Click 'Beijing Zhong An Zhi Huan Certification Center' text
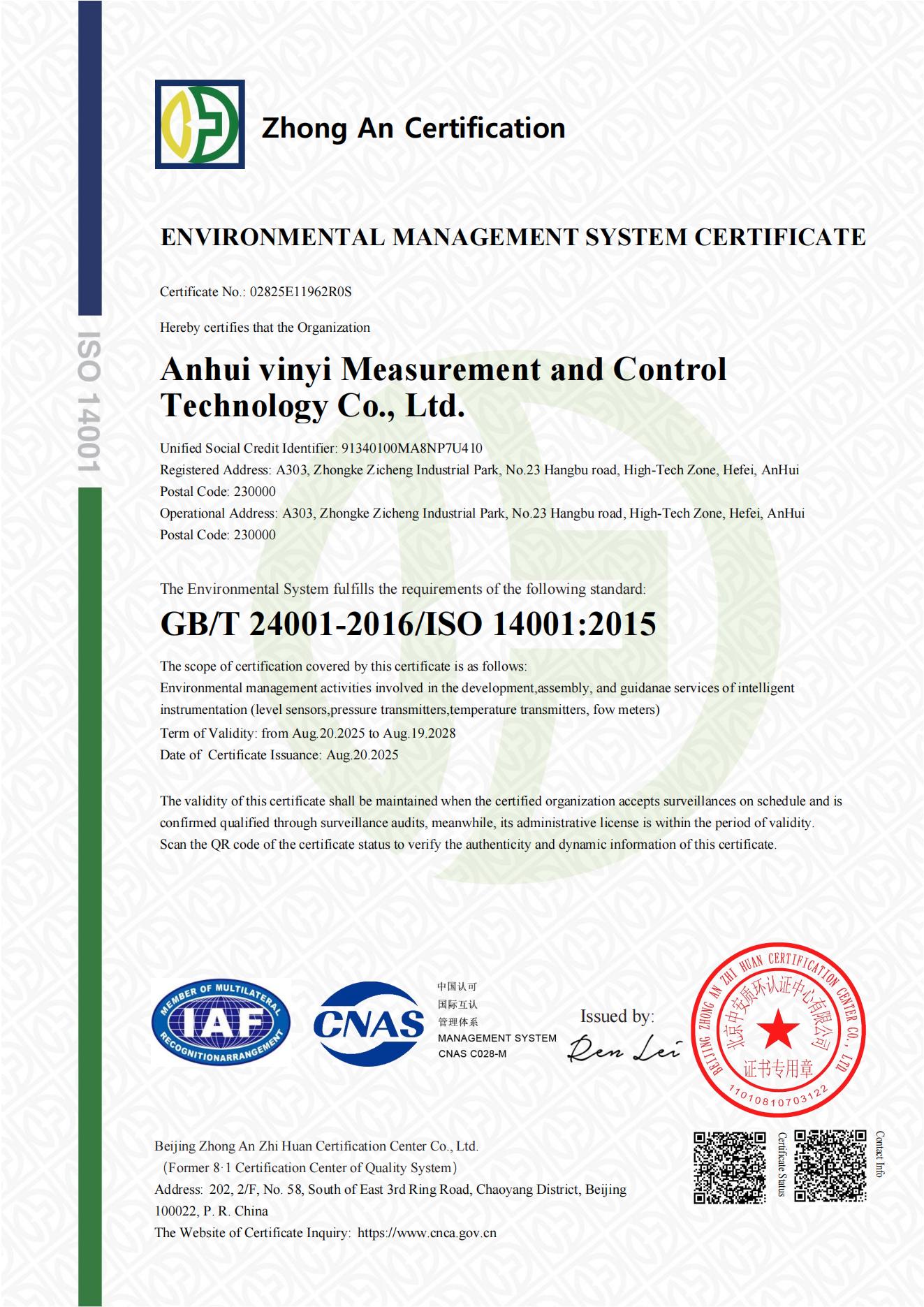Viewport: 924px width, 1307px height. (316, 1146)
